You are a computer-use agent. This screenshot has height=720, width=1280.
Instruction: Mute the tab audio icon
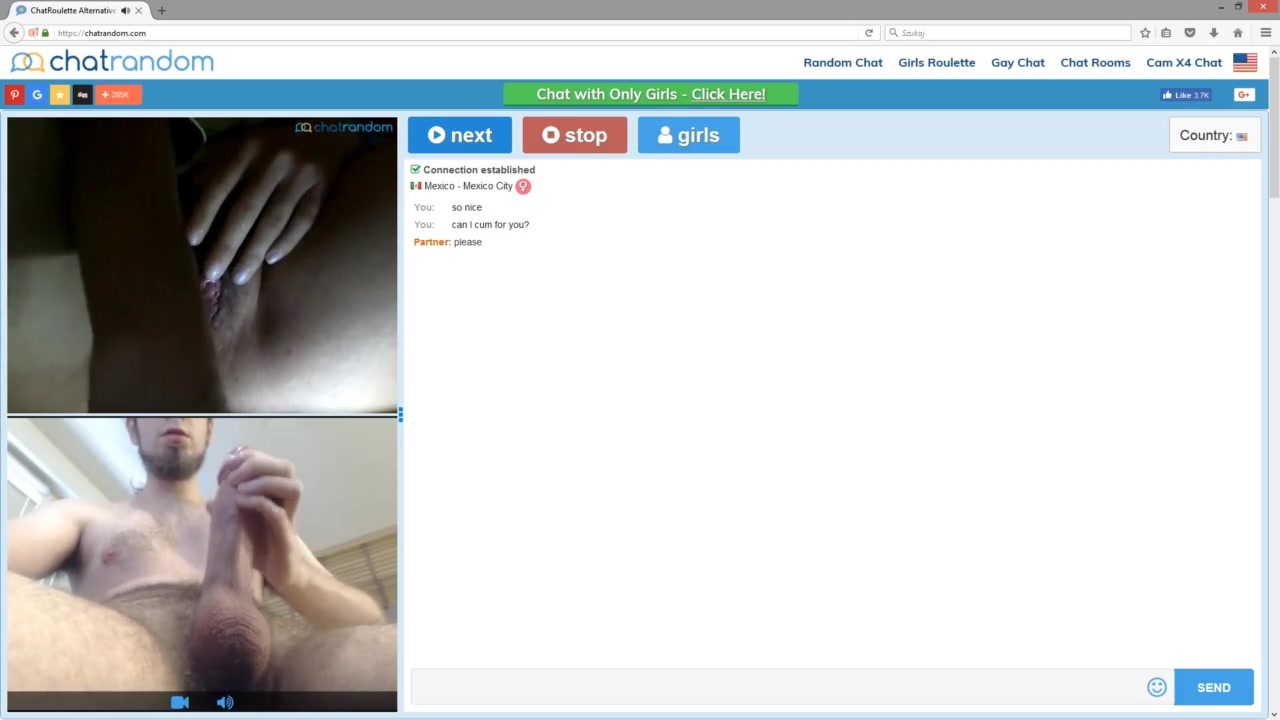[125, 10]
